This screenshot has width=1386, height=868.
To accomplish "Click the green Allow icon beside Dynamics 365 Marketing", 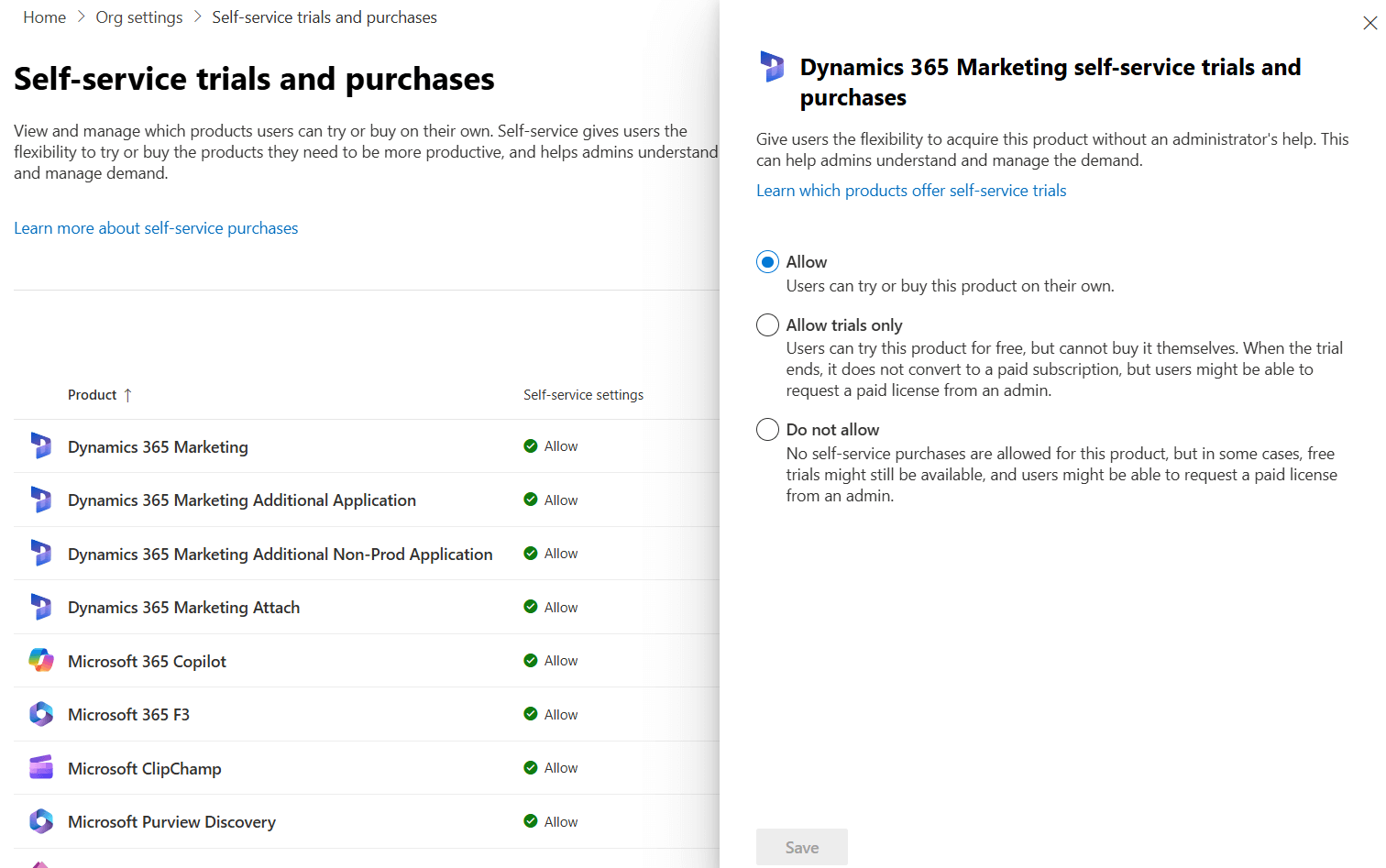I will 530,445.
